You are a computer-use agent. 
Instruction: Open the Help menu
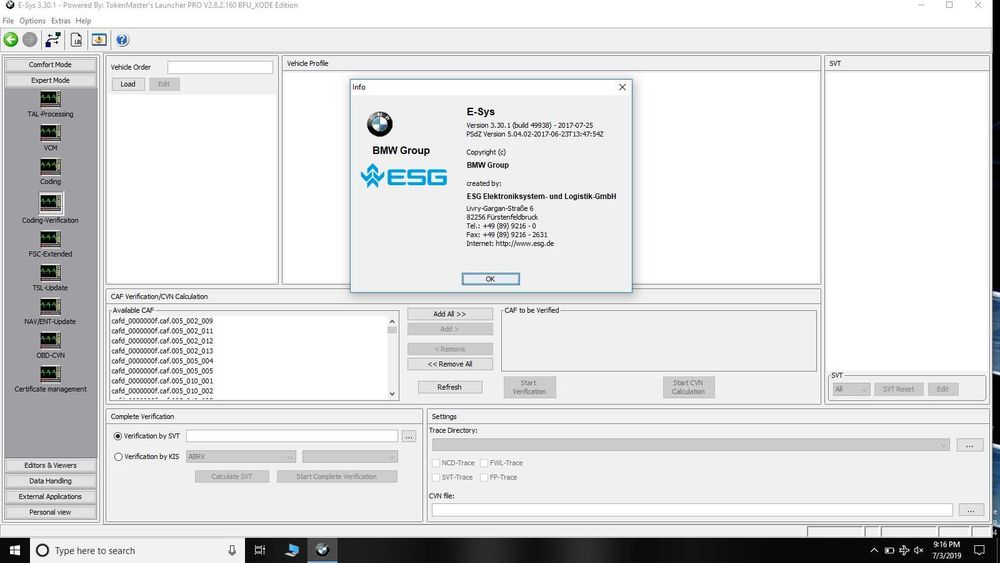coord(83,20)
